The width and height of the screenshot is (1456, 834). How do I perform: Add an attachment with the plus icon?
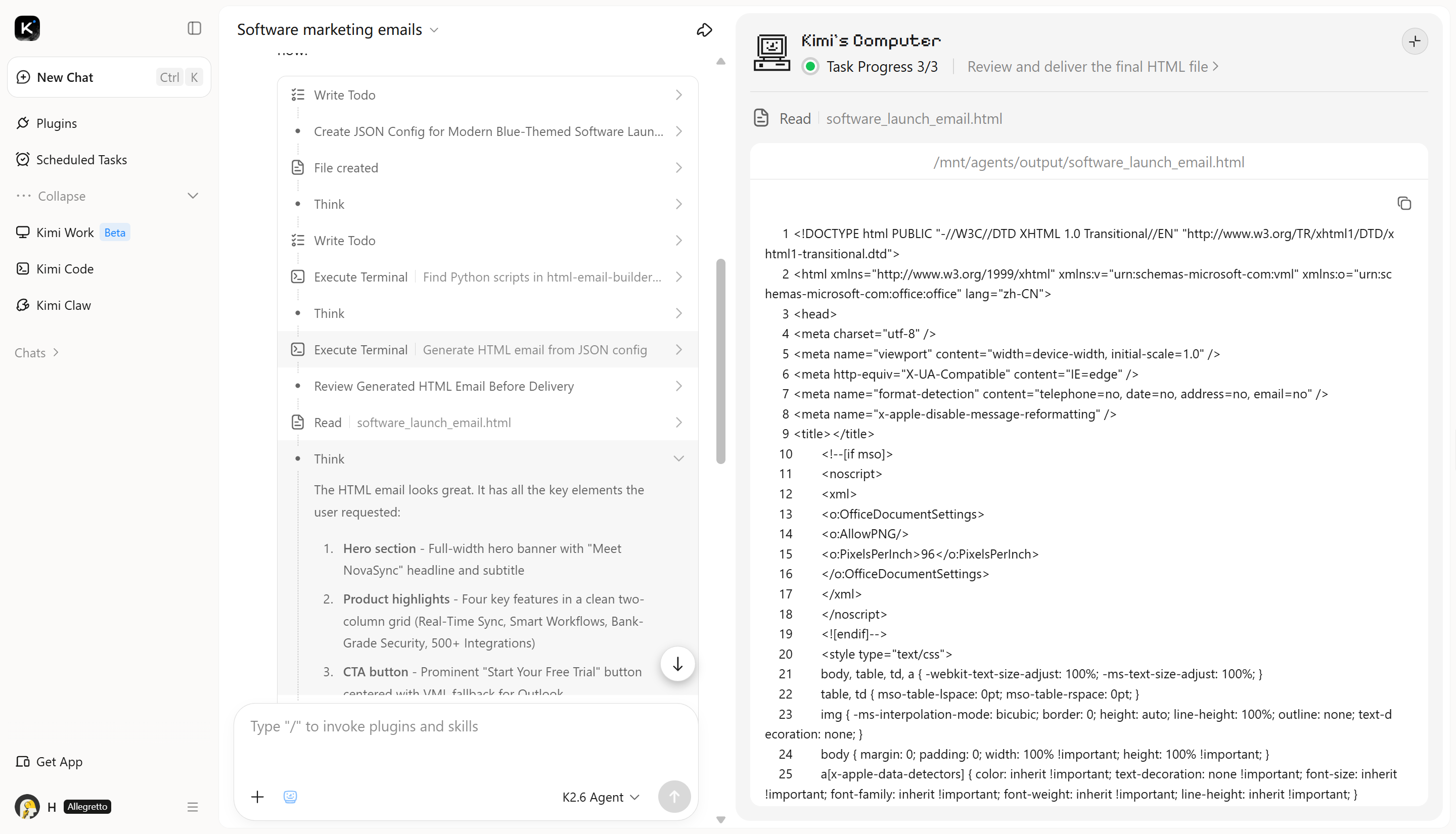click(x=257, y=797)
